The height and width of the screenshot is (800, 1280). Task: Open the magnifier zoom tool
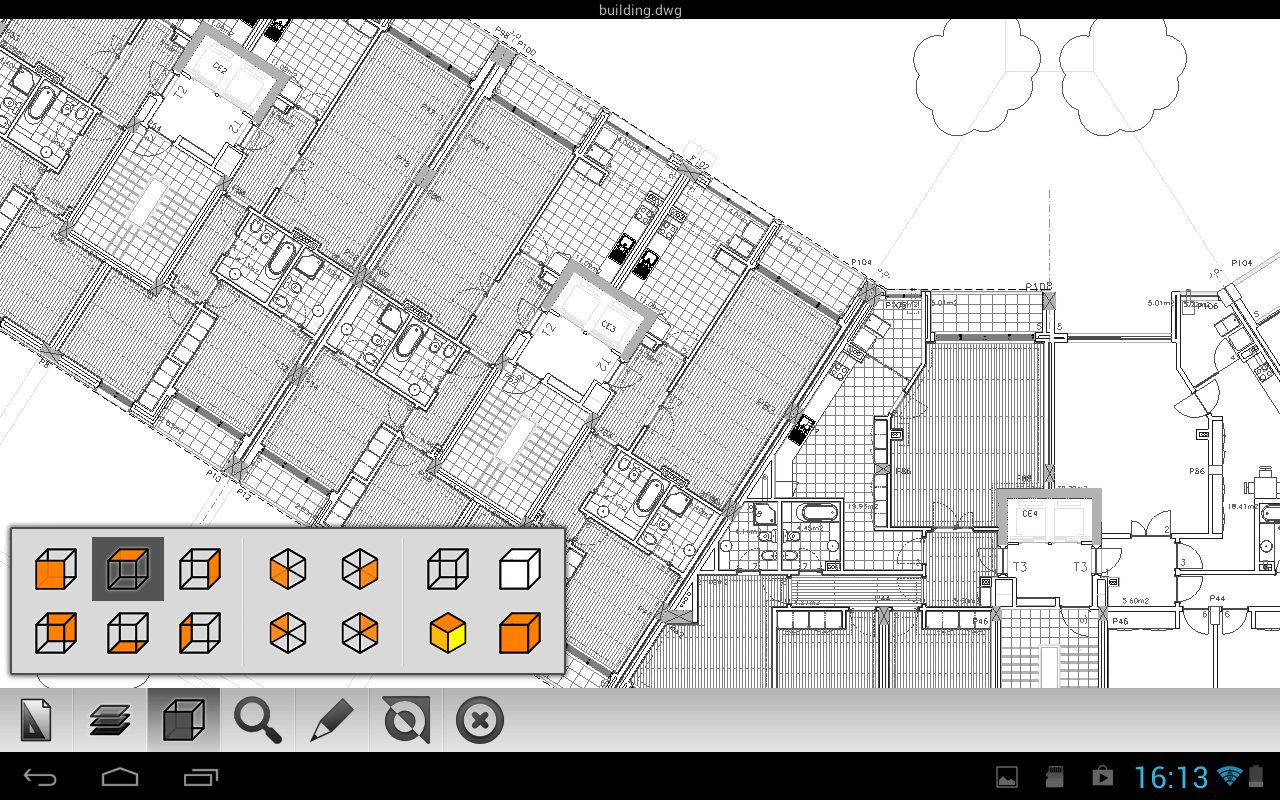[x=258, y=720]
